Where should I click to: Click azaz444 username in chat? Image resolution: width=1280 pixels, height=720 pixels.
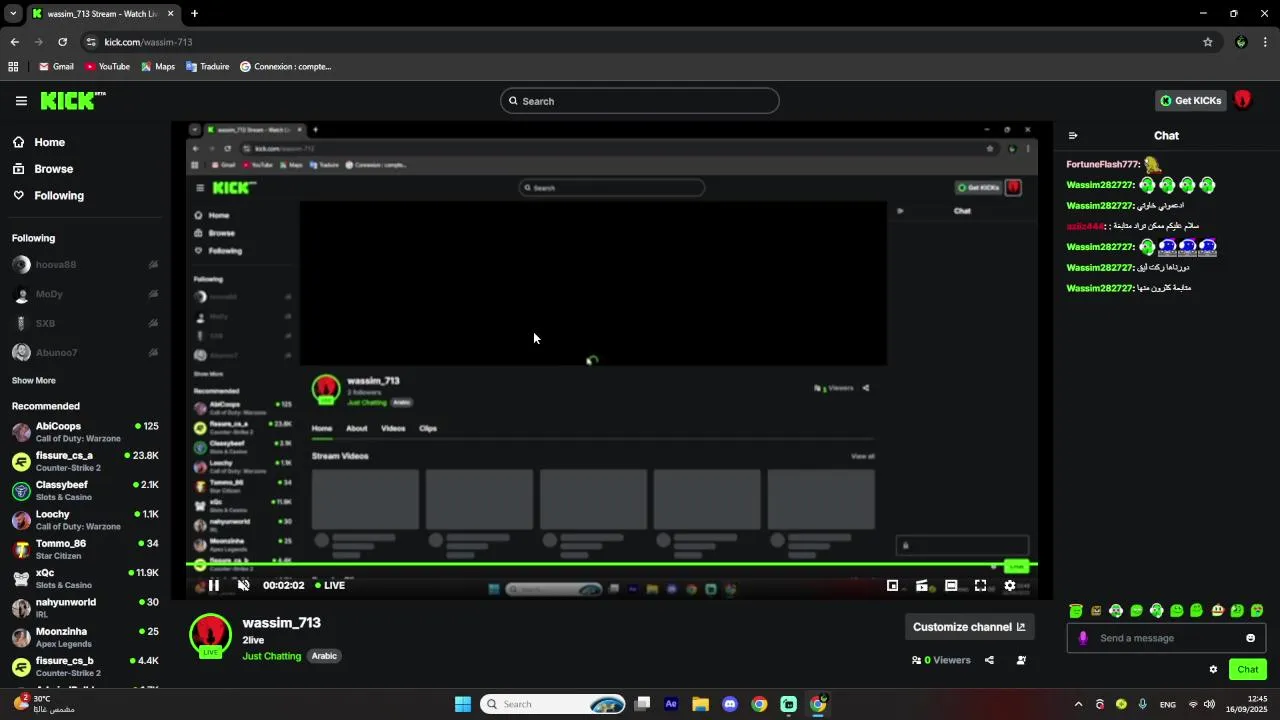pyautogui.click(x=1085, y=226)
